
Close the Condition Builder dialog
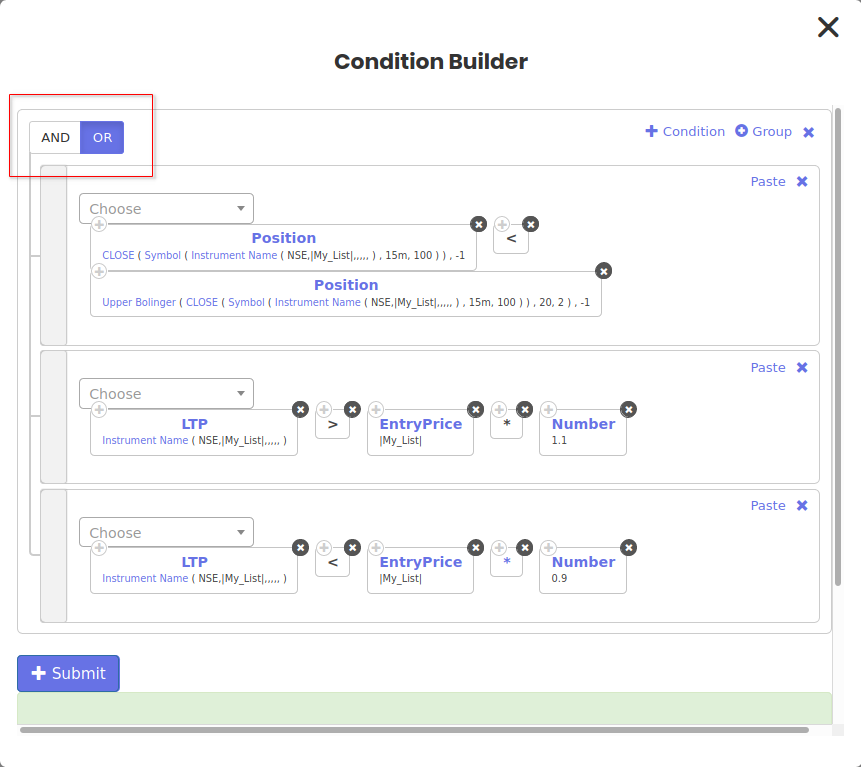pos(828,27)
